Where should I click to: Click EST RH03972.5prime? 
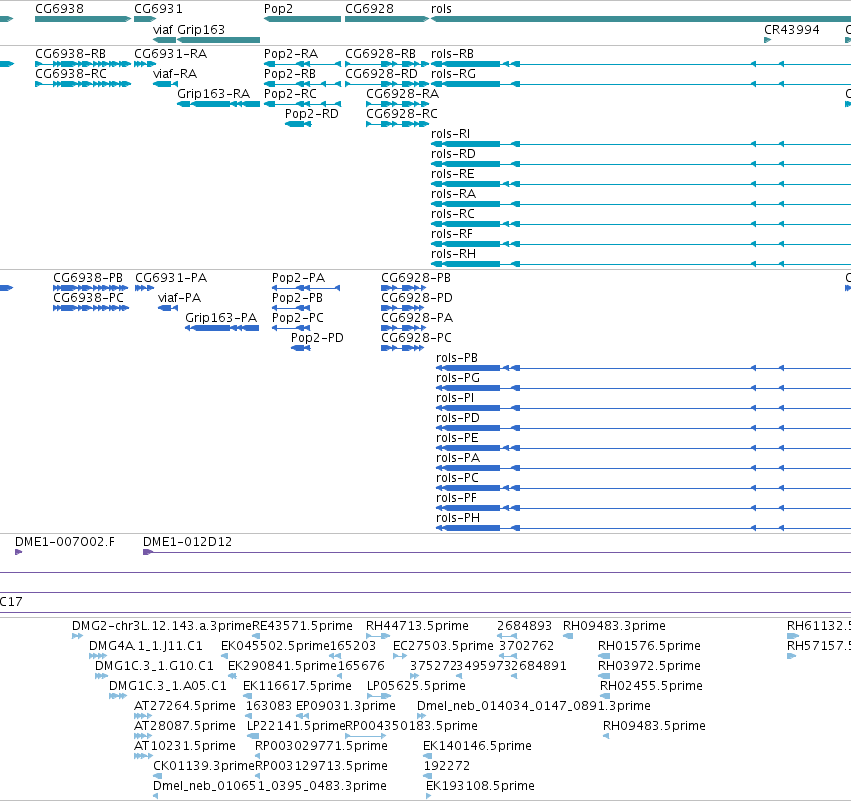pos(604,676)
